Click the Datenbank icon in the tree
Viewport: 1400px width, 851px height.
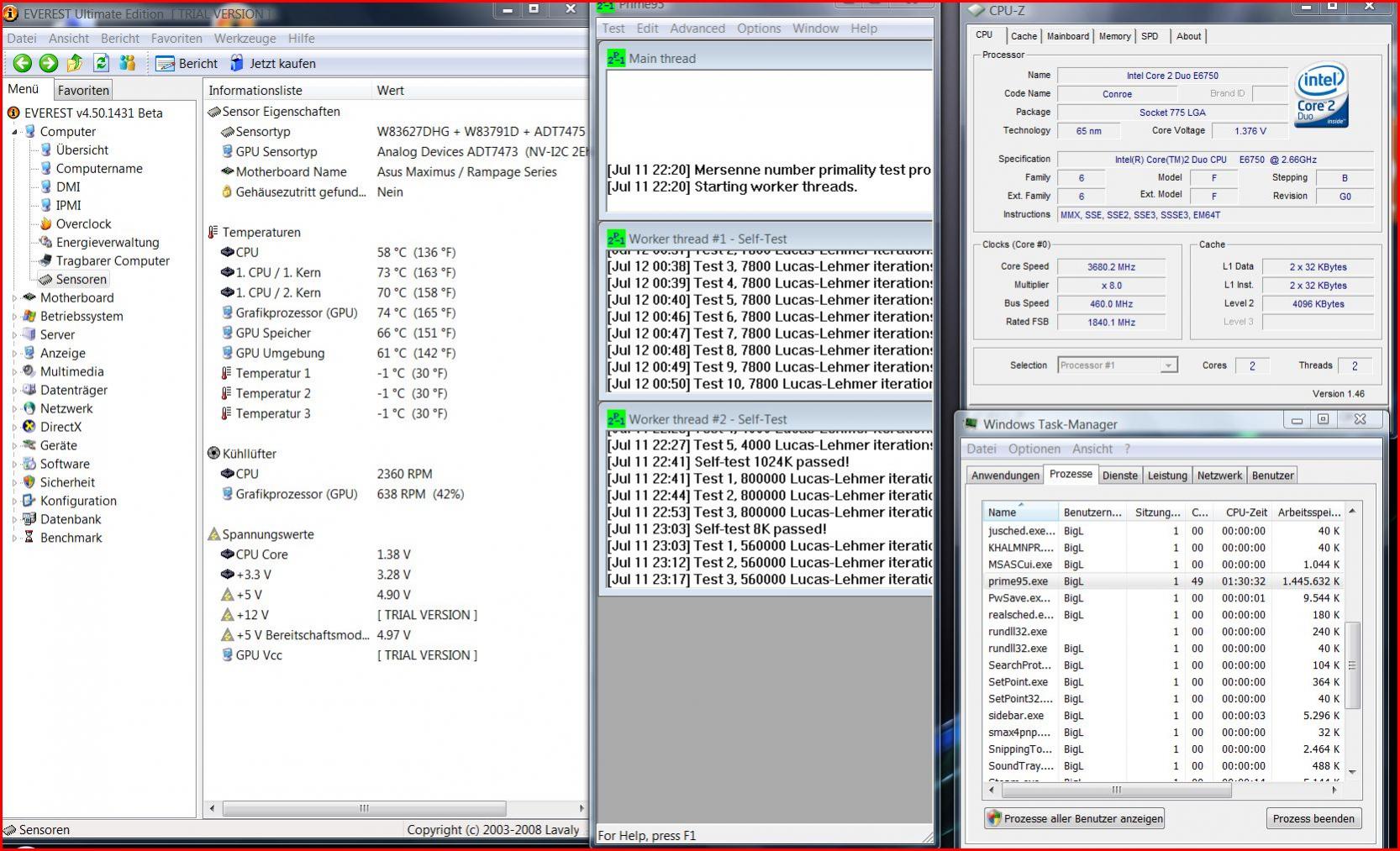29,519
